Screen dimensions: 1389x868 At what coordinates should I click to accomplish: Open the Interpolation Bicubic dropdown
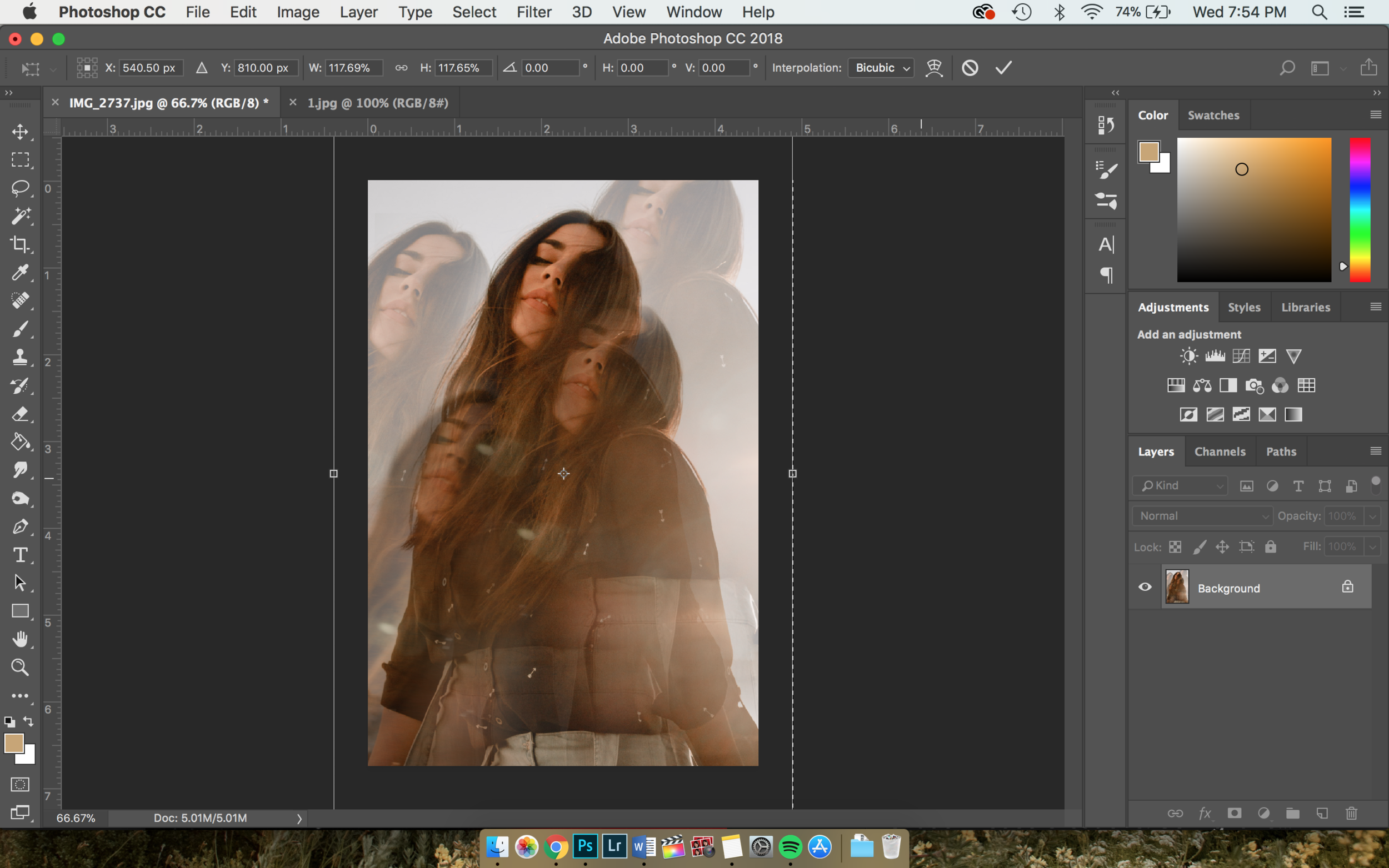click(881, 68)
